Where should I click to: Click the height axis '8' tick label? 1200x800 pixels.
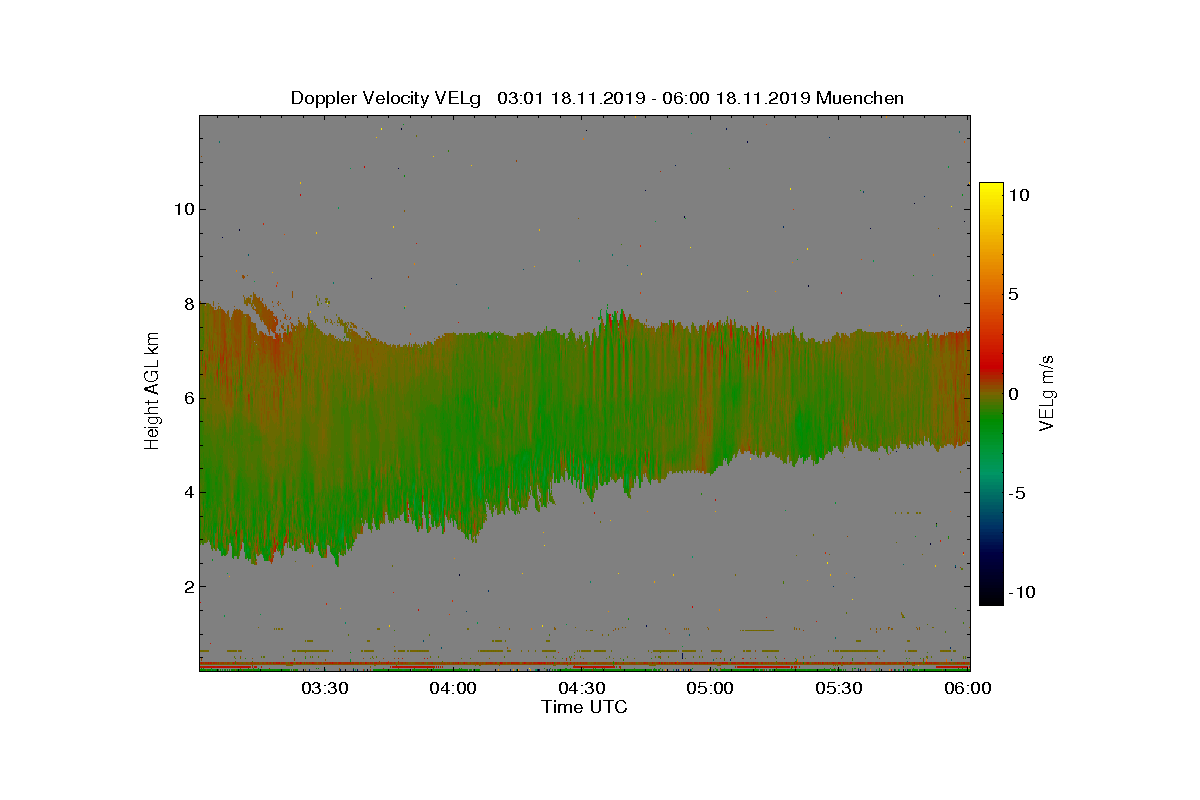coord(188,303)
